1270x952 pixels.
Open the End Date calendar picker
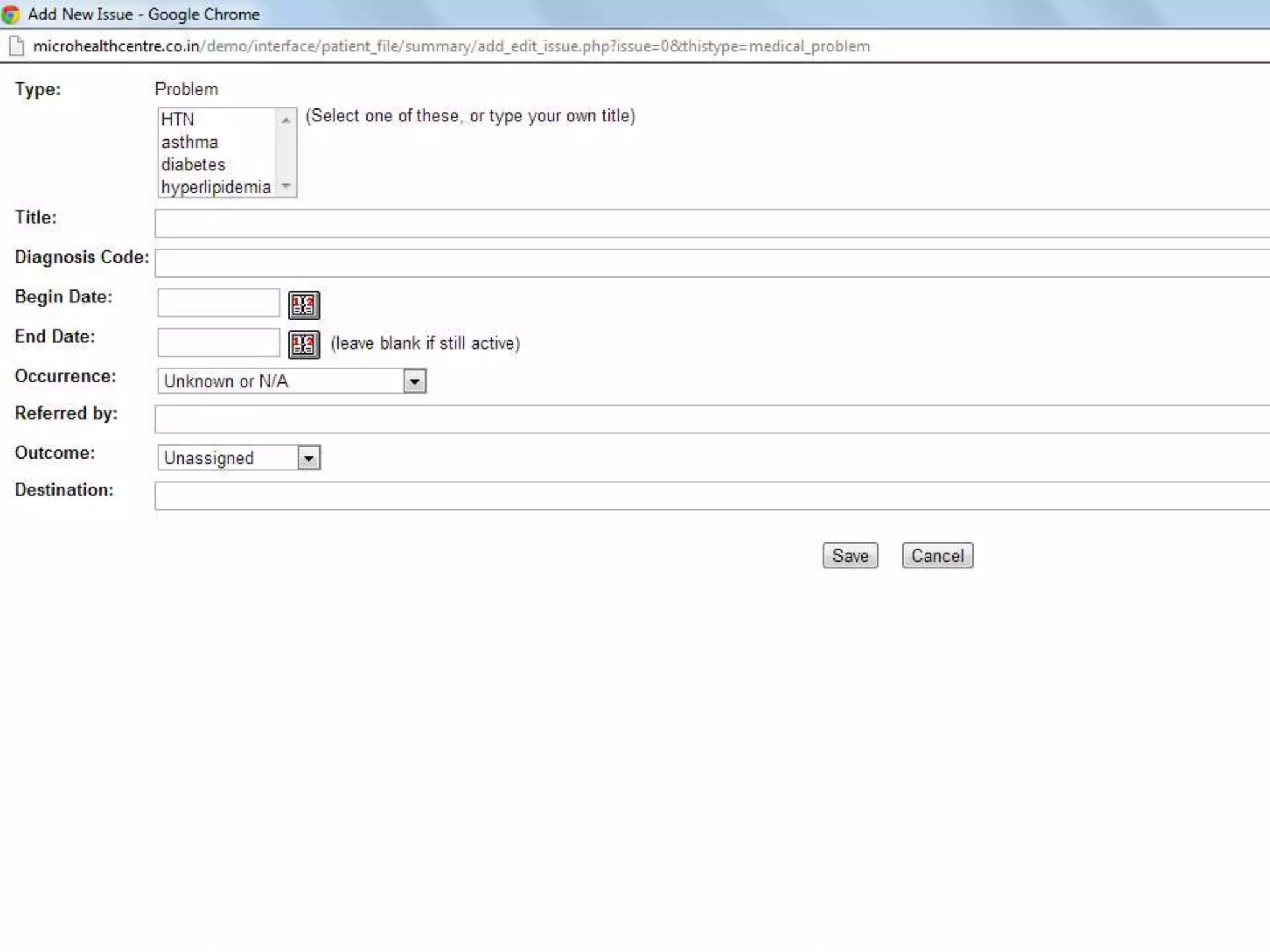point(304,345)
